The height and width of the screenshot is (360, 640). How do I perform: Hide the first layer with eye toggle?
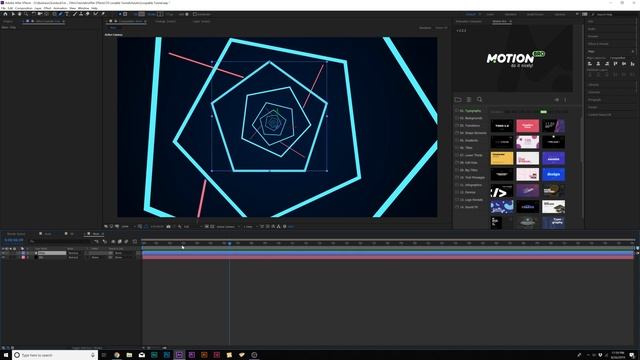point(3,253)
